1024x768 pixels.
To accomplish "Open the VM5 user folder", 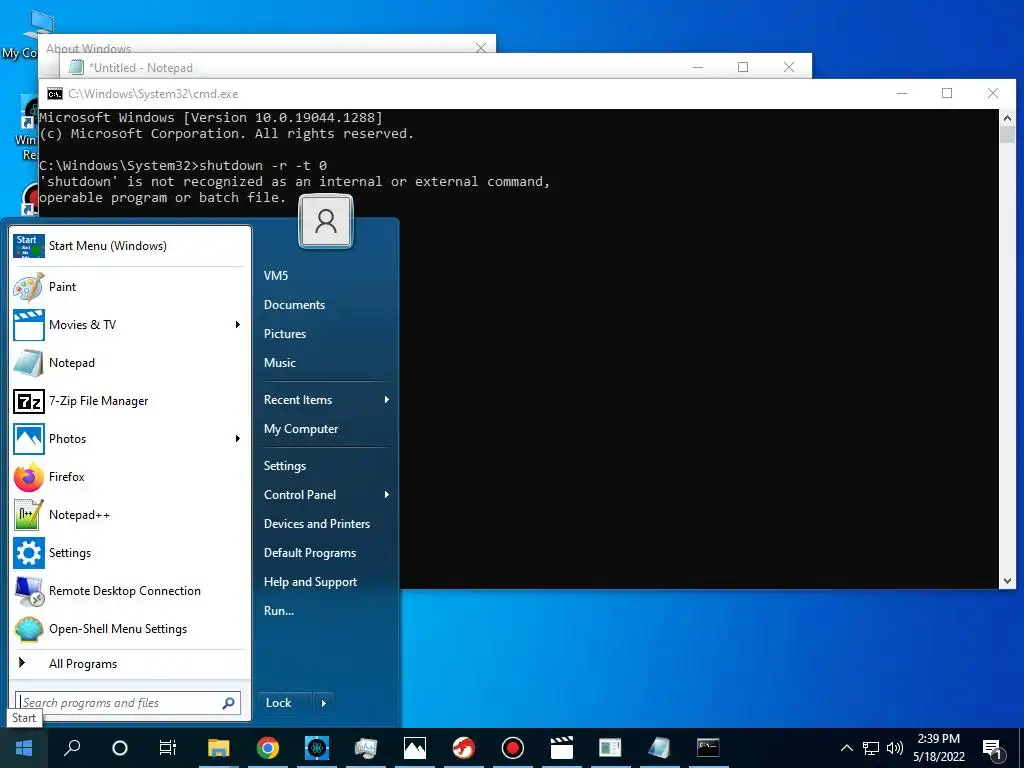I will point(276,276).
